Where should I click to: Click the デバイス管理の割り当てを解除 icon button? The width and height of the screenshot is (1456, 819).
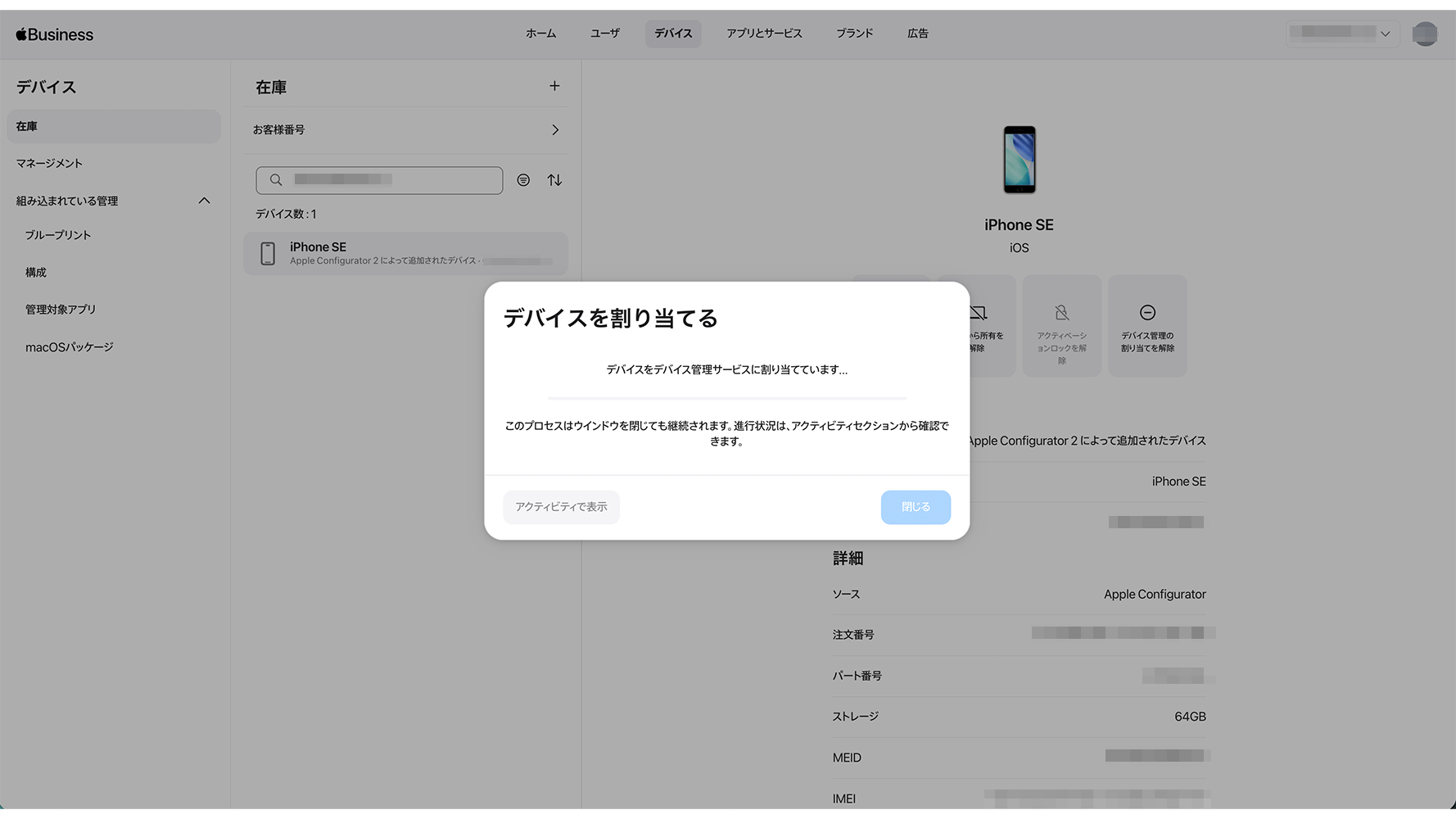(x=1146, y=326)
